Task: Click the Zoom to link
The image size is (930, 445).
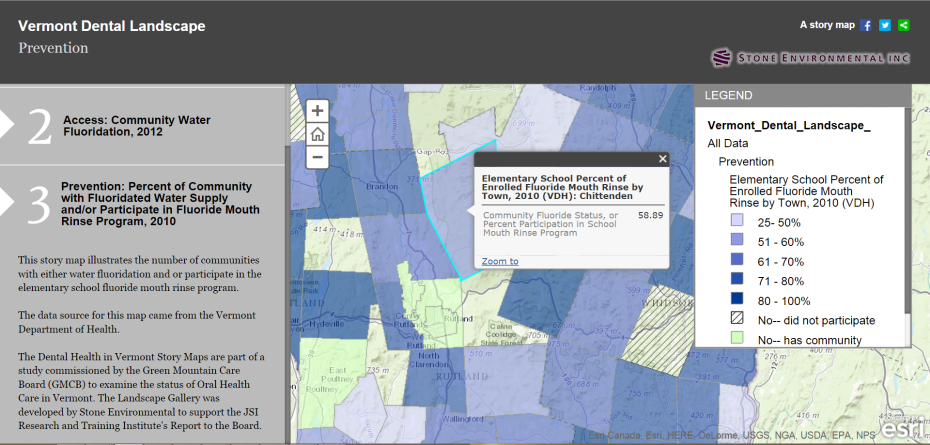Action: pyautogui.click(x=500, y=261)
